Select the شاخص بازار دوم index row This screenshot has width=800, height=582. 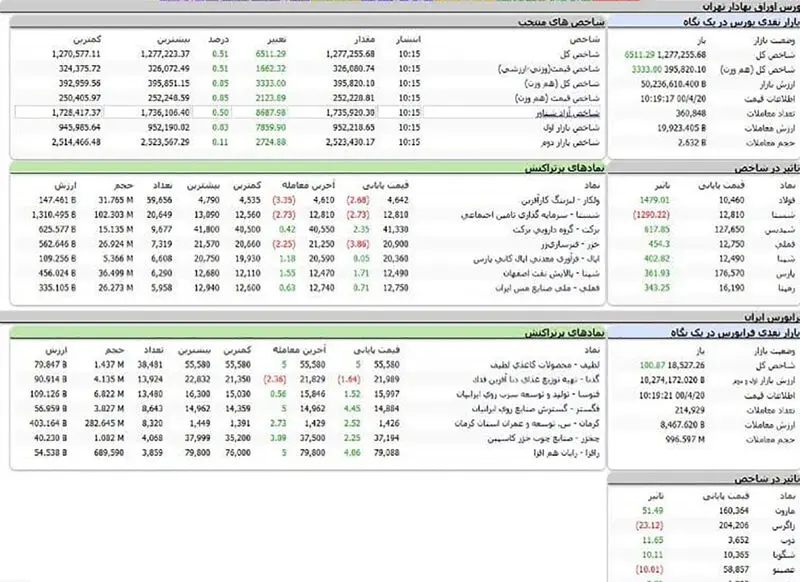click(x=308, y=142)
